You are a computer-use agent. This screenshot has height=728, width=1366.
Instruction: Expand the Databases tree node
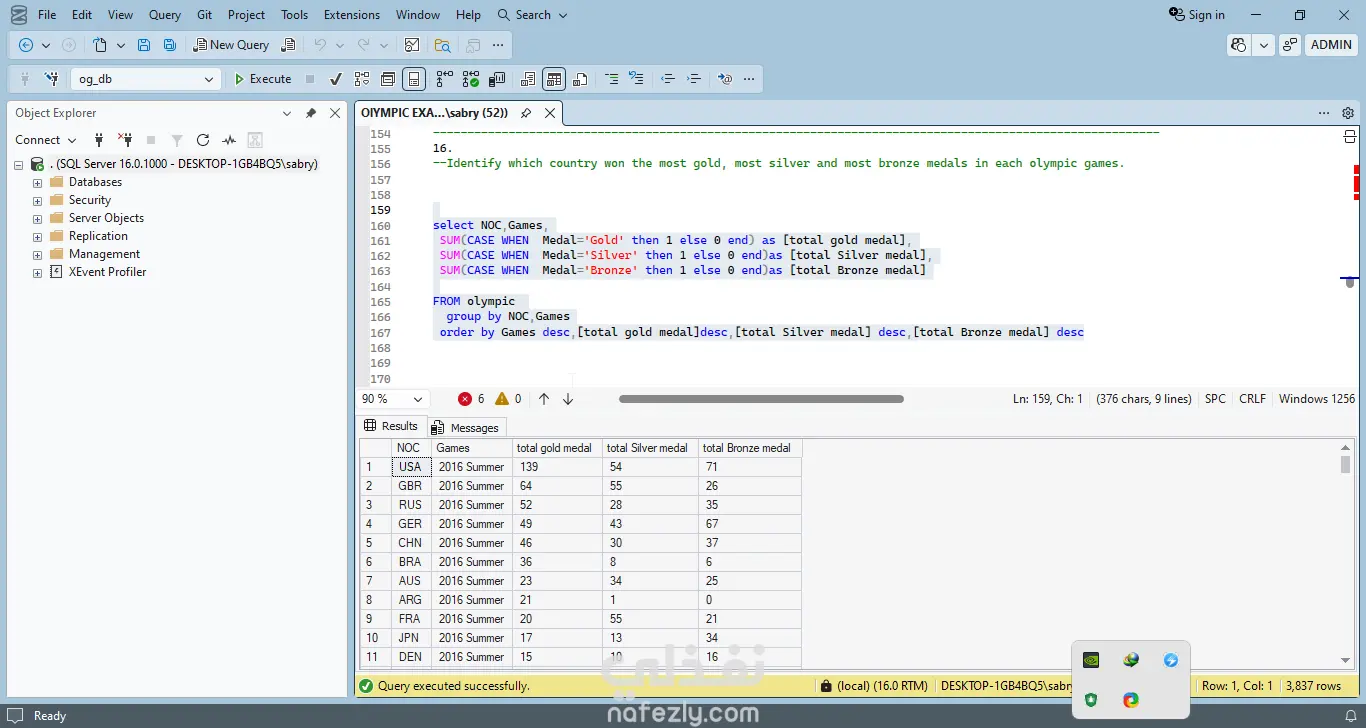pyautogui.click(x=38, y=183)
